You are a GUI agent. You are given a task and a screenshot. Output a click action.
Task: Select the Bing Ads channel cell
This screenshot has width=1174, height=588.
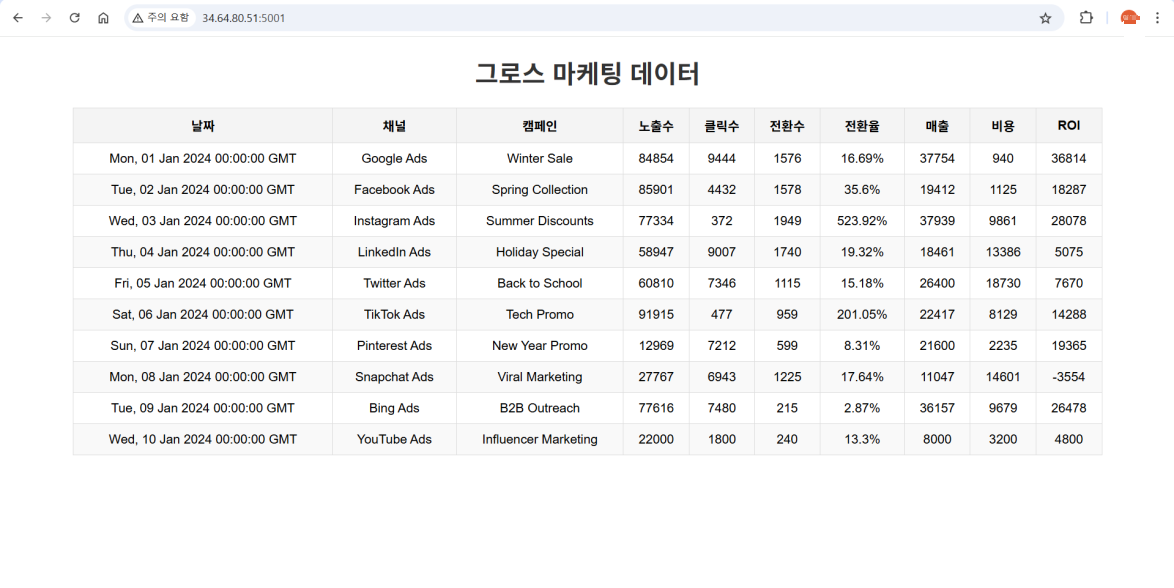[x=395, y=408]
